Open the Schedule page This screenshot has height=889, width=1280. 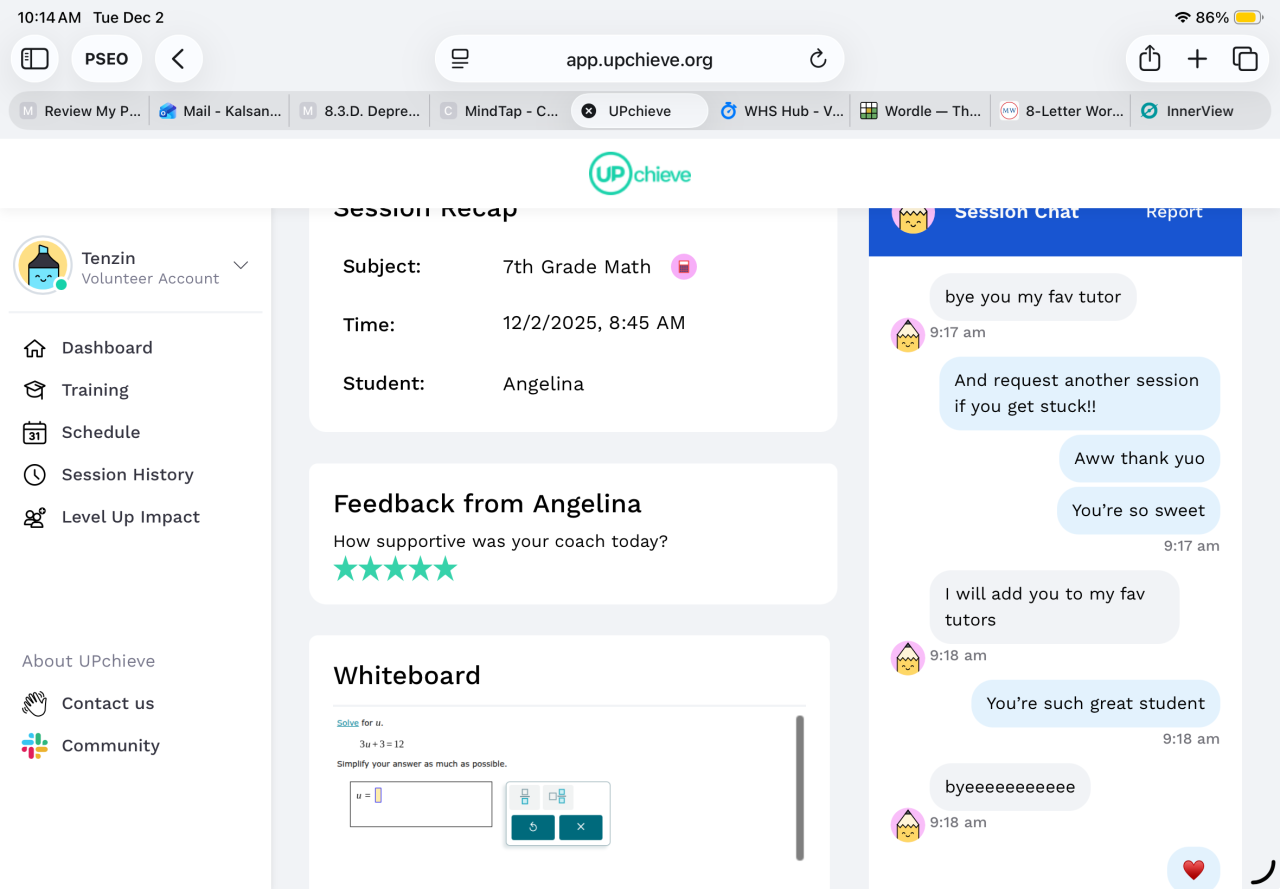coord(101,432)
